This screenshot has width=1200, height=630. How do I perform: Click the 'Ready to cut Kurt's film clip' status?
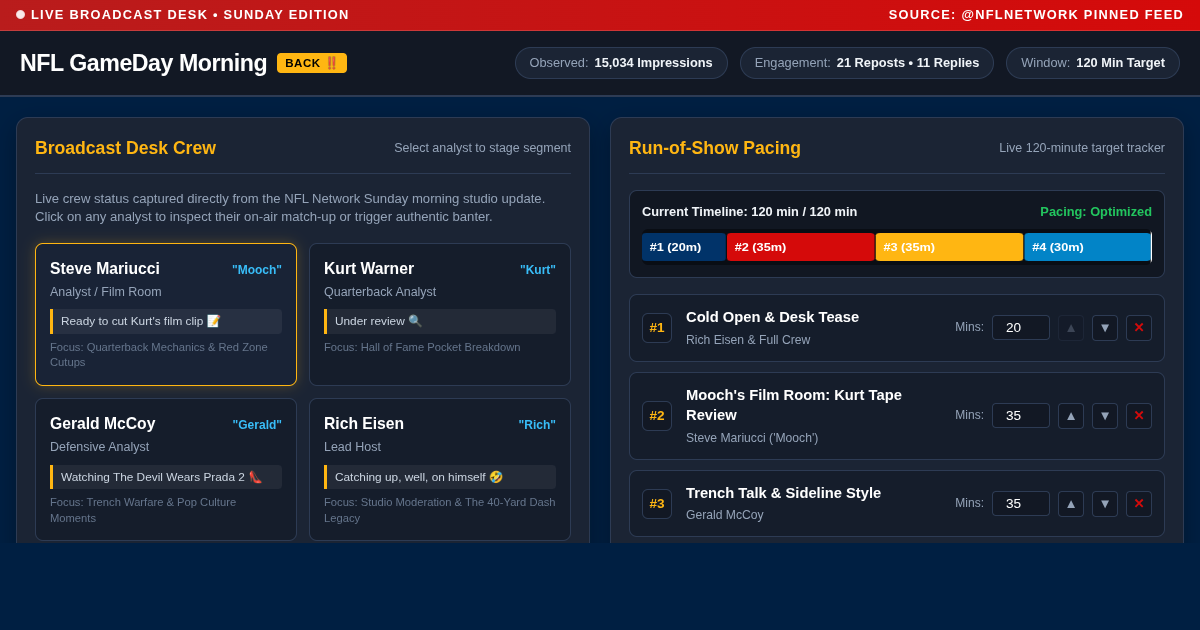[166, 321]
